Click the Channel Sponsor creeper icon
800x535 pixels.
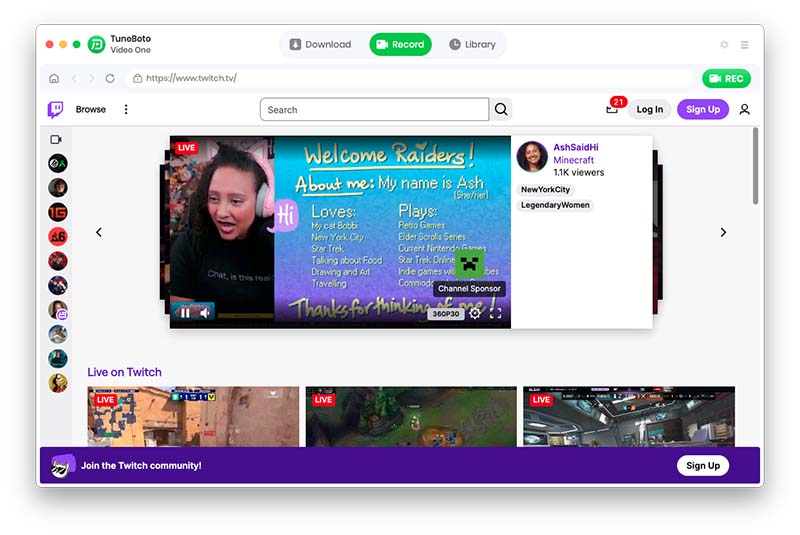pyautogui.click(x=469, y=264)
